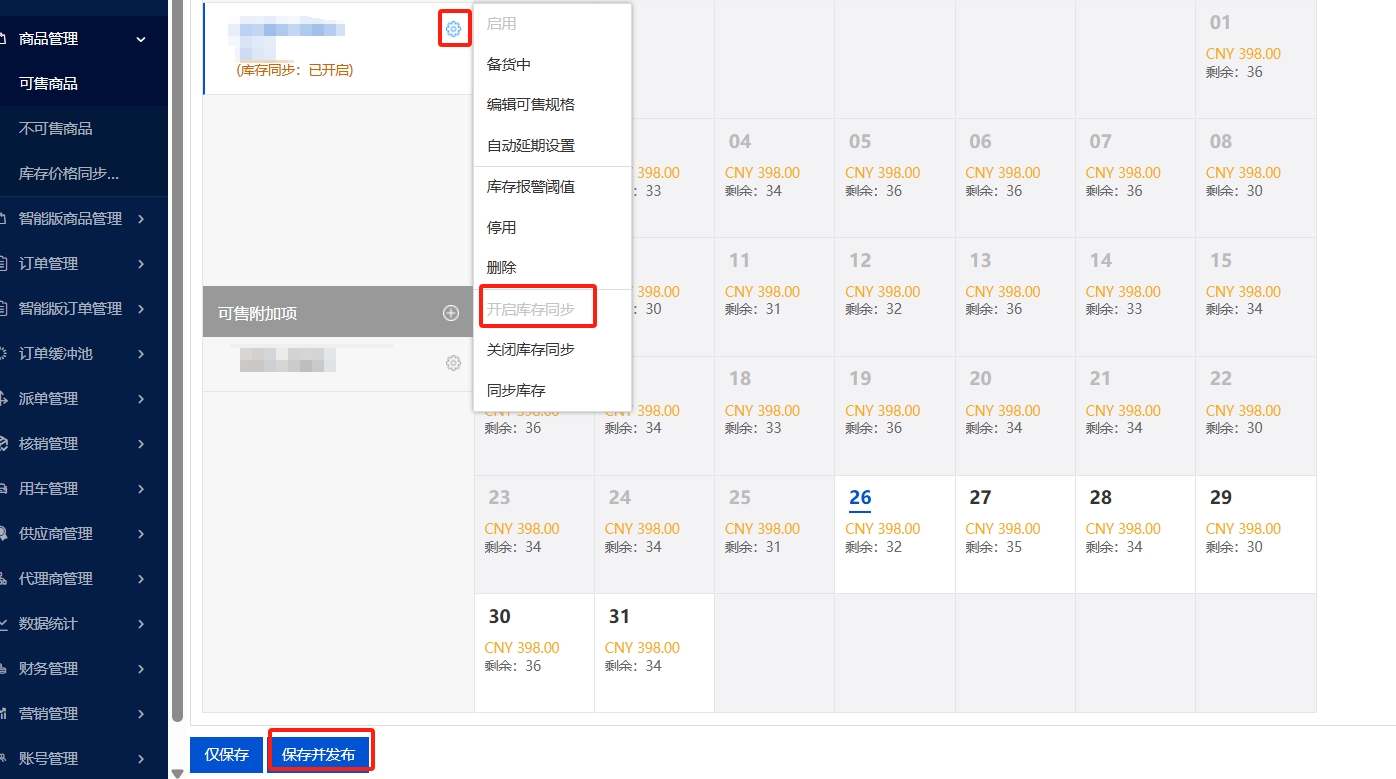This screenshot has height=779, width=1396.
Task: Click the 财务管理 sidebar icon
Action: pos(4,669)
